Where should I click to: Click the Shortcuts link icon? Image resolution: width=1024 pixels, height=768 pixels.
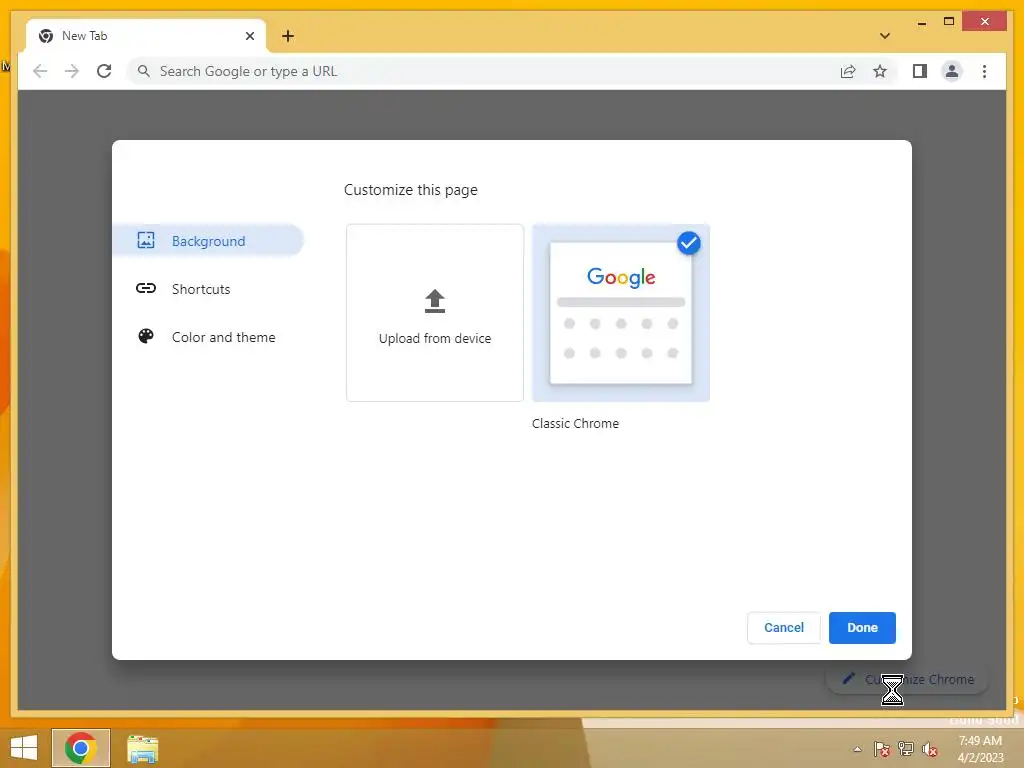point(146,288)
